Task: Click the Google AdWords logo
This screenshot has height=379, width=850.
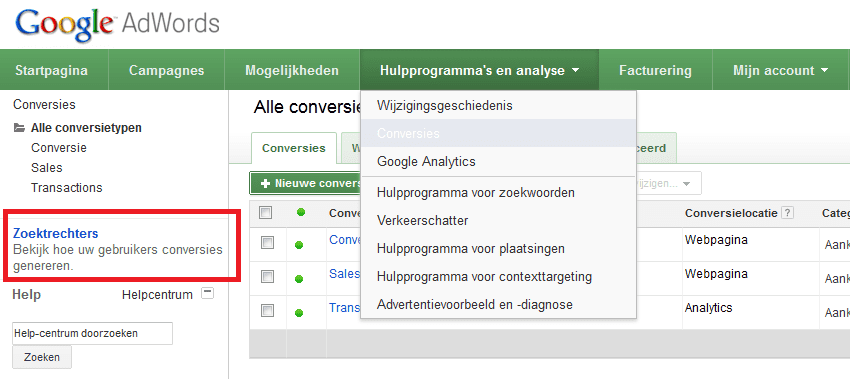Action: (x=118, y=24)
